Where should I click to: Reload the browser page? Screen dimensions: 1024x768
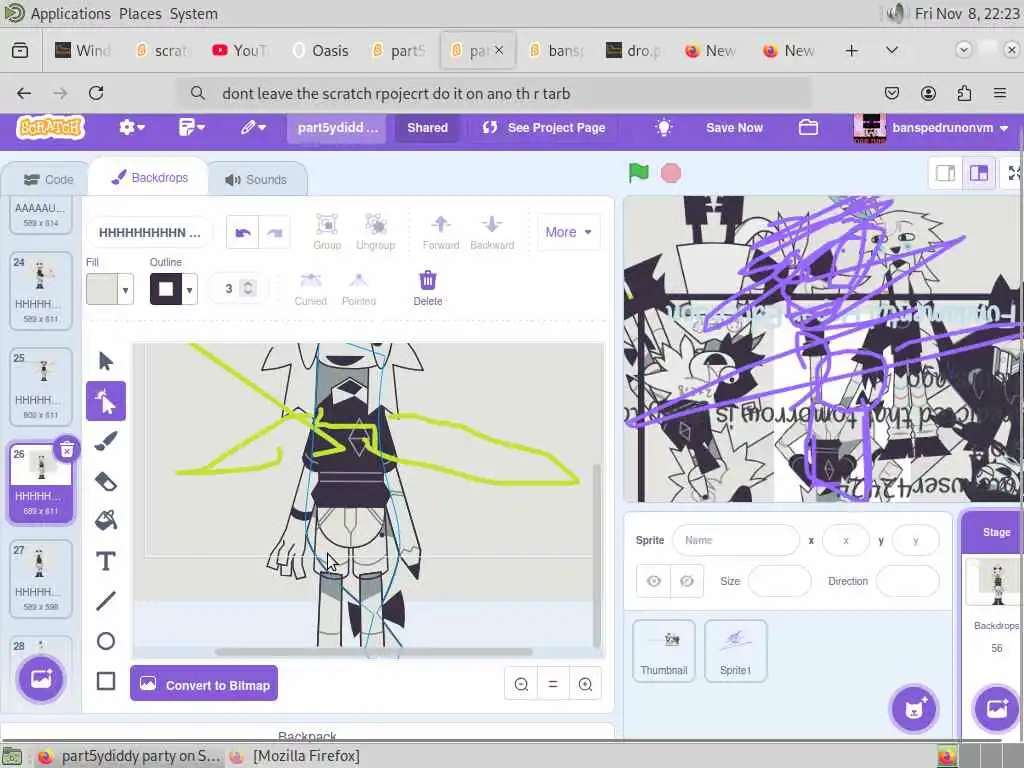tap(96, 93)
